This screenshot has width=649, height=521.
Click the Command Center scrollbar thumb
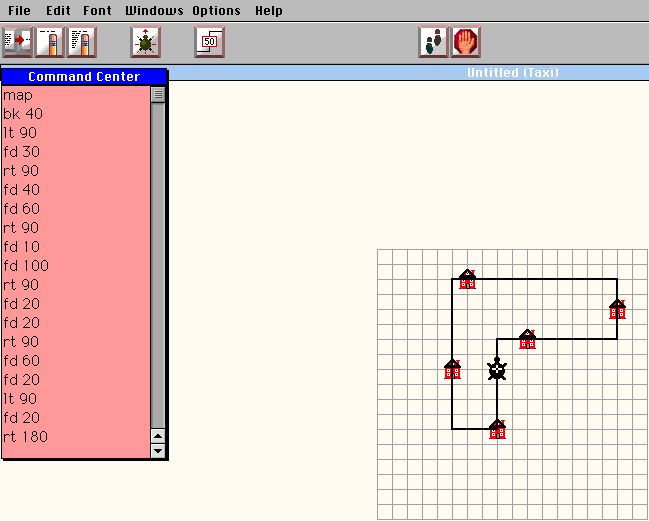158,95
